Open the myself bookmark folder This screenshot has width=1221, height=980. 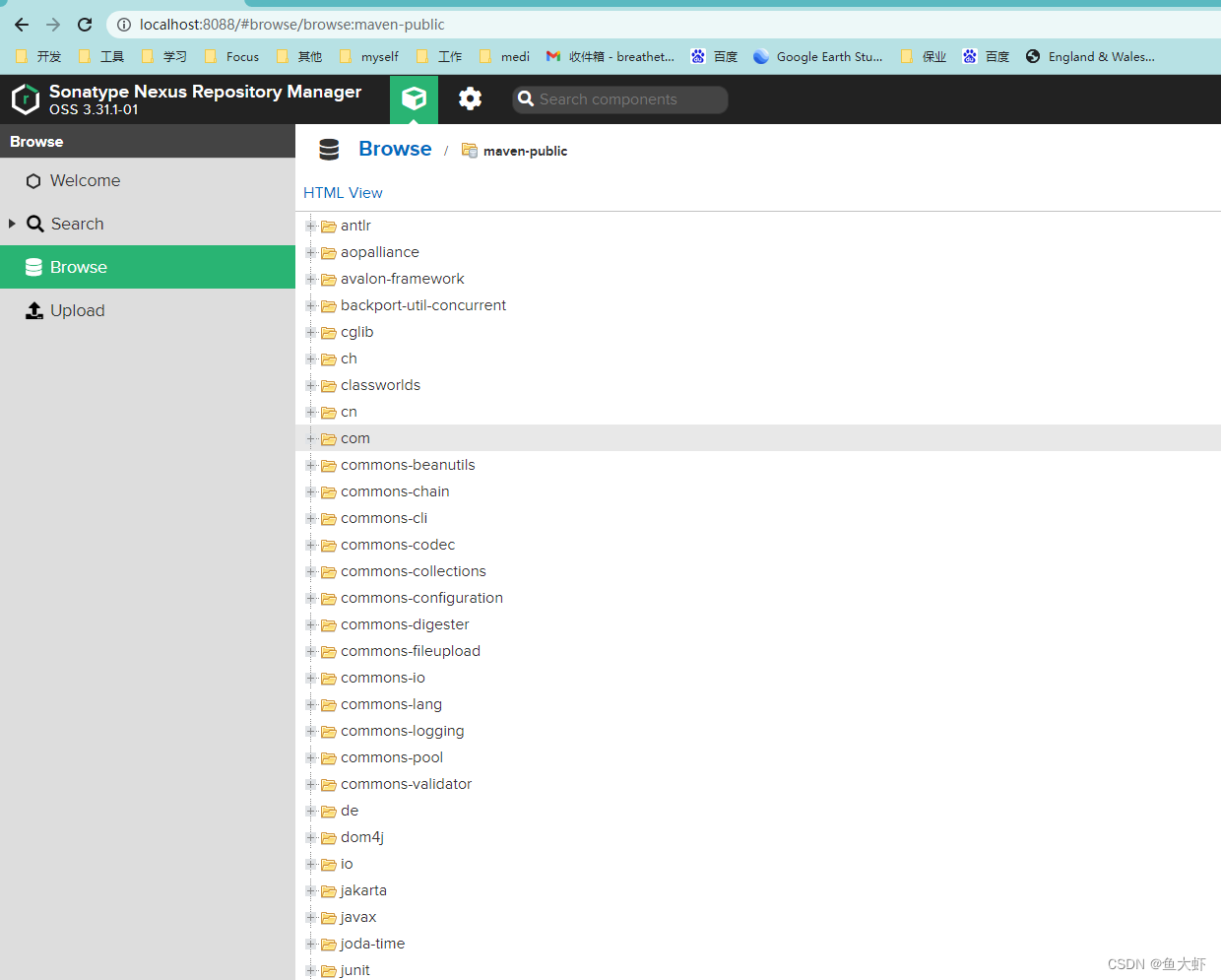click(x=369, y=57)
